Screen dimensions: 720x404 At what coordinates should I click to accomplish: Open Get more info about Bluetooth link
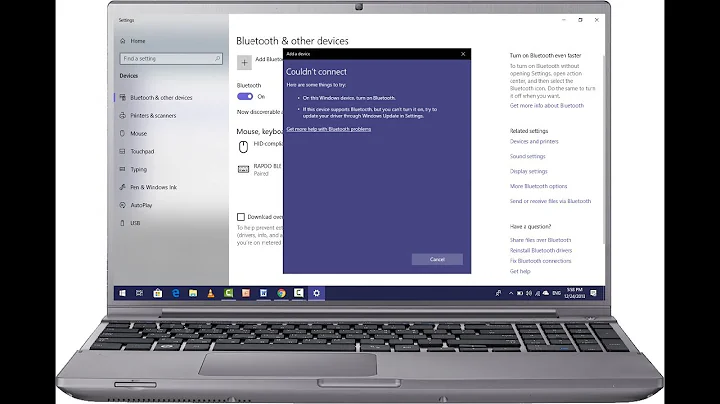547,106
